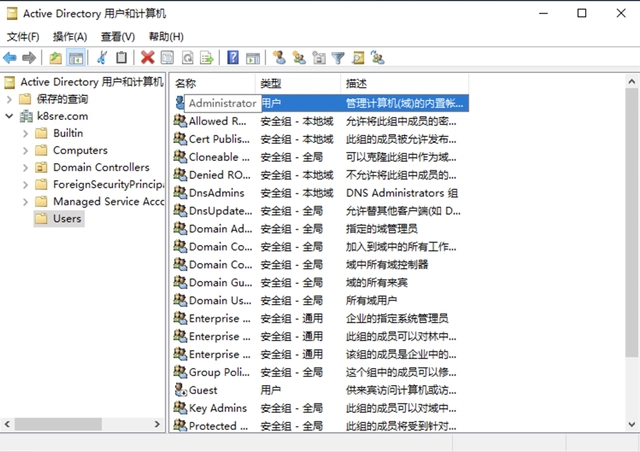Toggle the console tree pane icon
Screen dimensions: 640x452
click(x=76, y=58)
